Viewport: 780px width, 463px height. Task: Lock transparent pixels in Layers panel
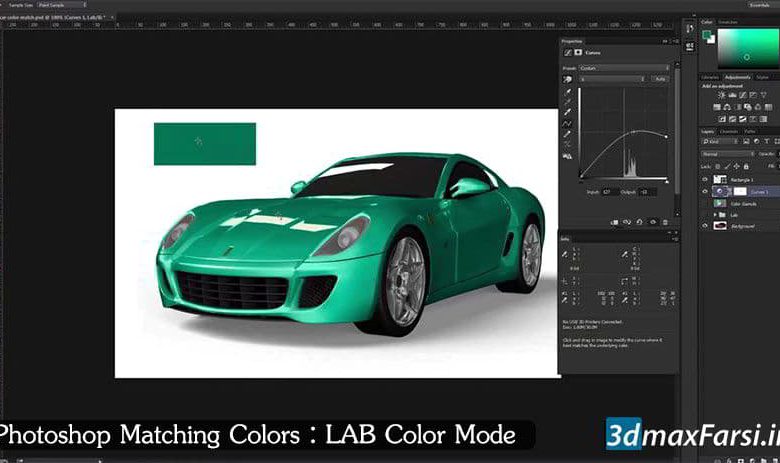[717, 167]
